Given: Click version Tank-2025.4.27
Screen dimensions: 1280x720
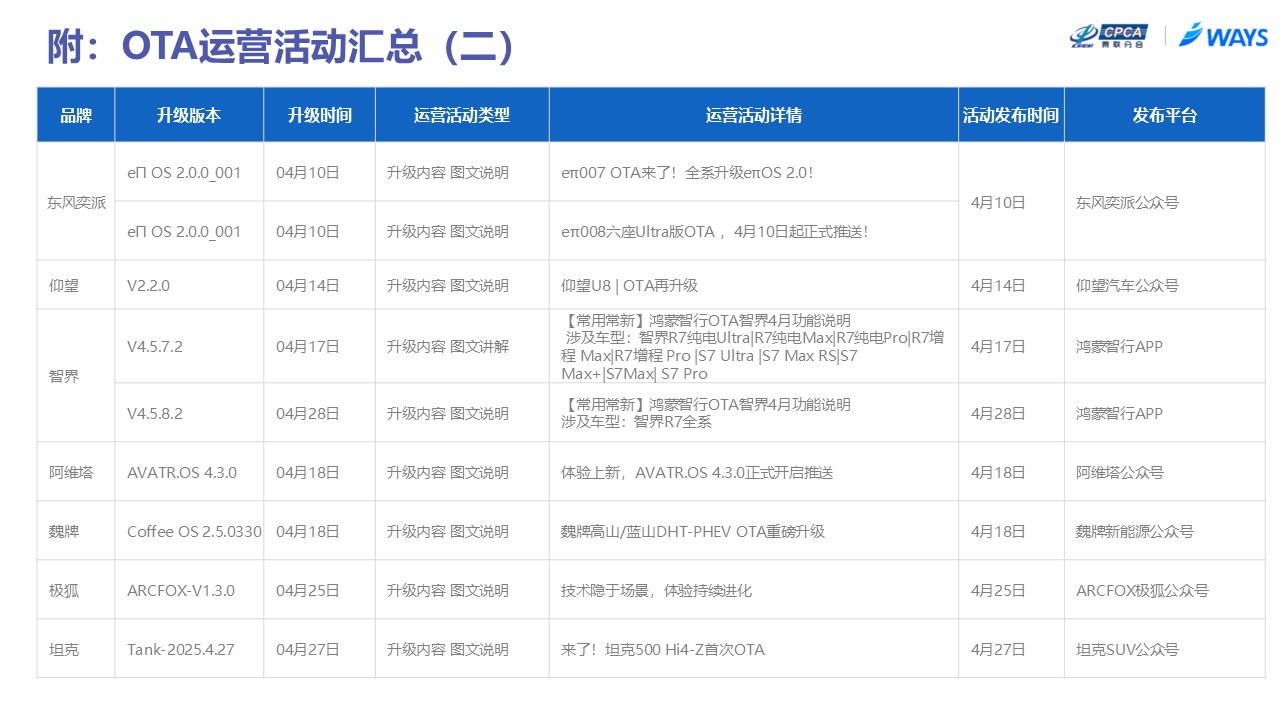Looking at the screenshot, I should [181, 649].
